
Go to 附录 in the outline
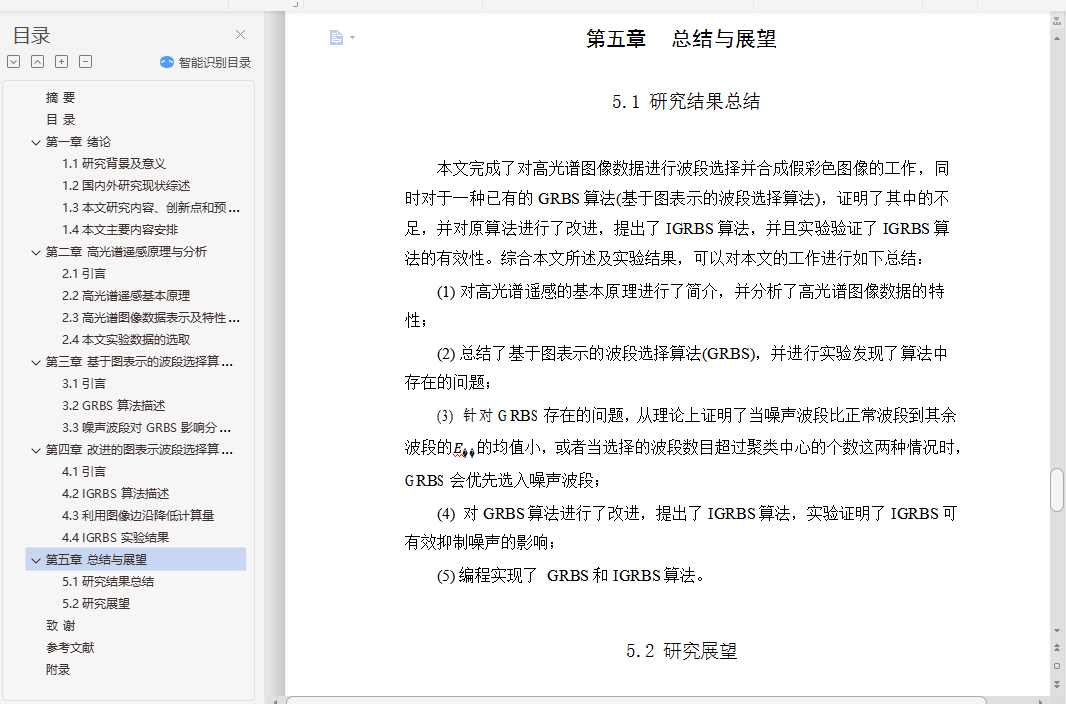click(58, 670)
